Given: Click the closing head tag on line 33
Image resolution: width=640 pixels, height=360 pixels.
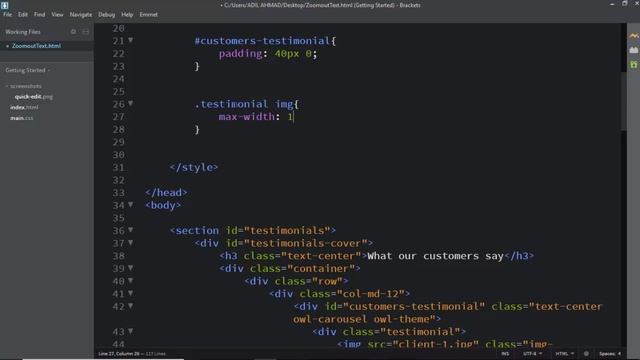Looking at the screenshot, I should (166, 193).
